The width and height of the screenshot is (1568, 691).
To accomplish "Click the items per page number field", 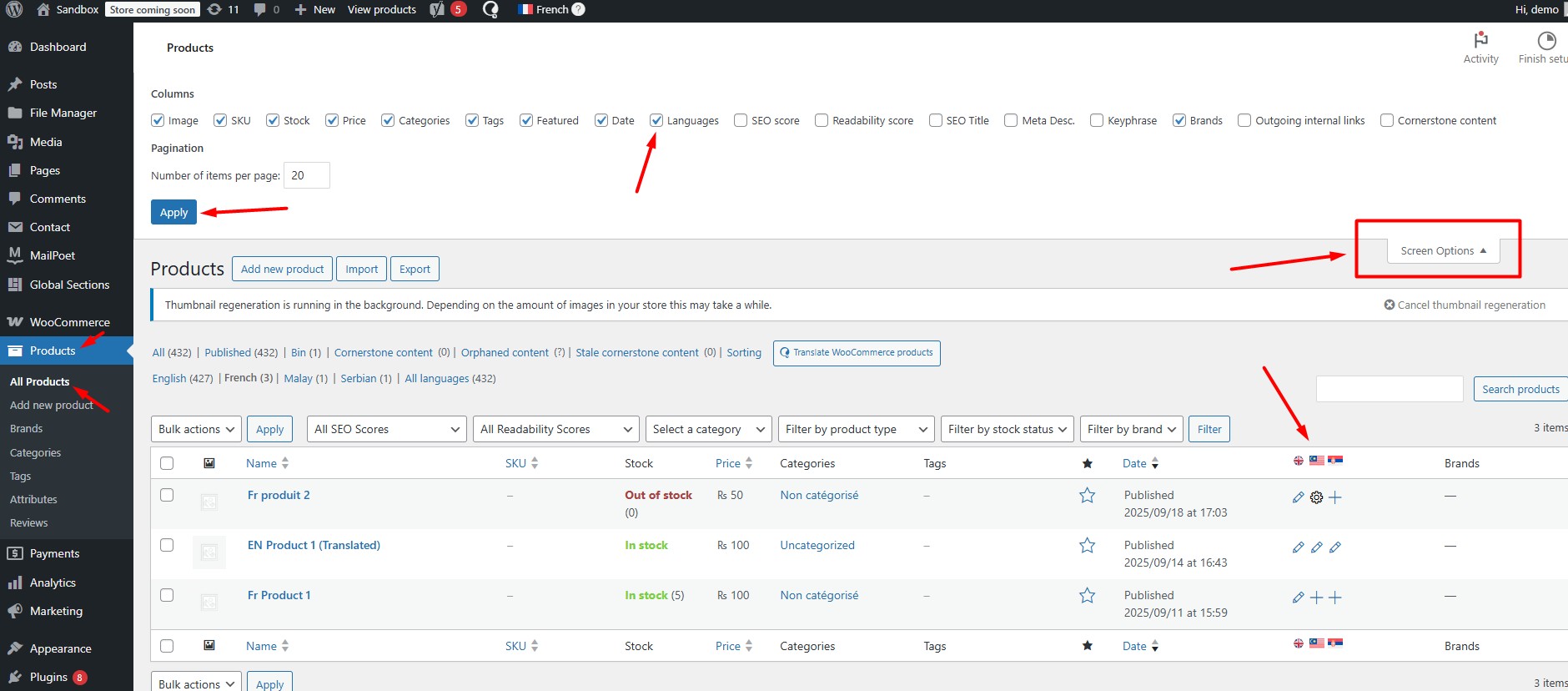I will point(306,175).
